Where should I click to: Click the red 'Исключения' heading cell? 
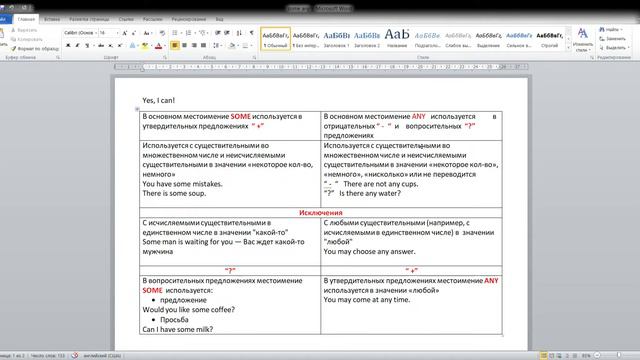click(321, 213)
